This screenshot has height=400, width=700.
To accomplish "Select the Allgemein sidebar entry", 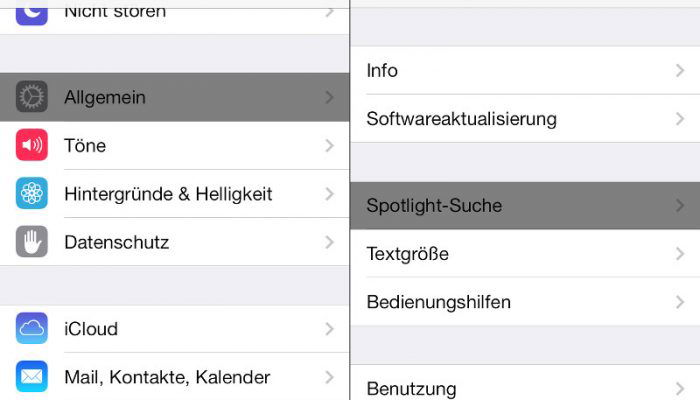I will (175, 97).
